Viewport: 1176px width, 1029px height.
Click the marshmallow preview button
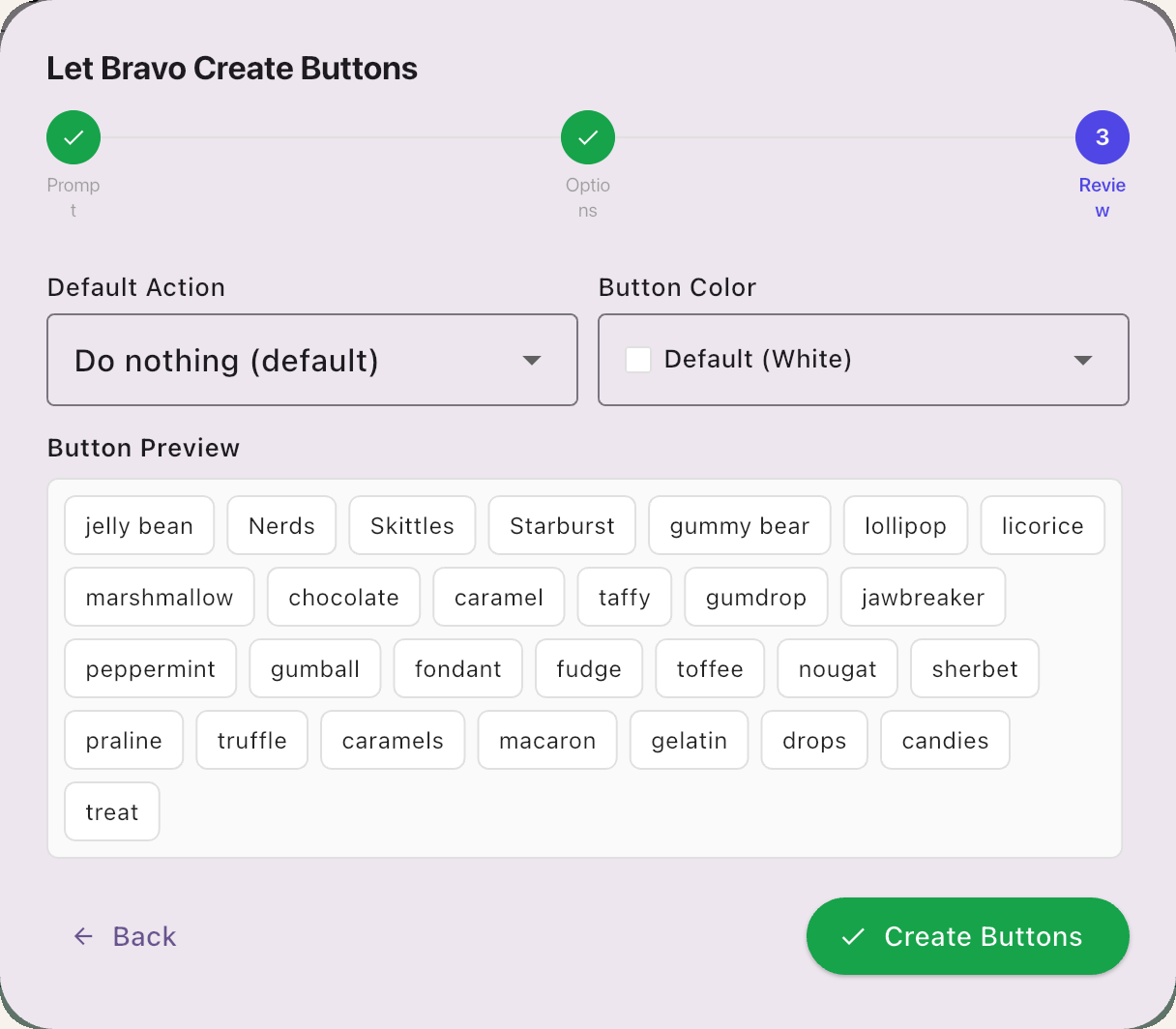(160, 597)
